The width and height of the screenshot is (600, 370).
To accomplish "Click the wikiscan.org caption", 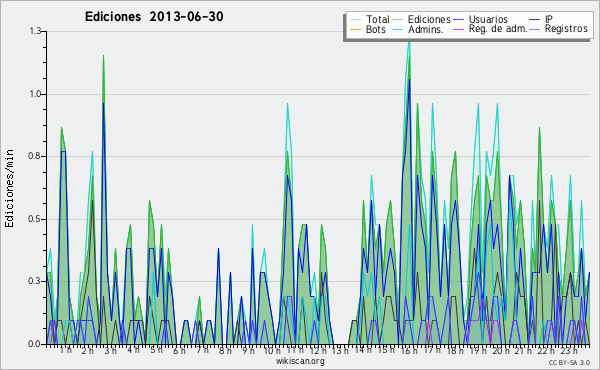I will [x=300, y=361].
